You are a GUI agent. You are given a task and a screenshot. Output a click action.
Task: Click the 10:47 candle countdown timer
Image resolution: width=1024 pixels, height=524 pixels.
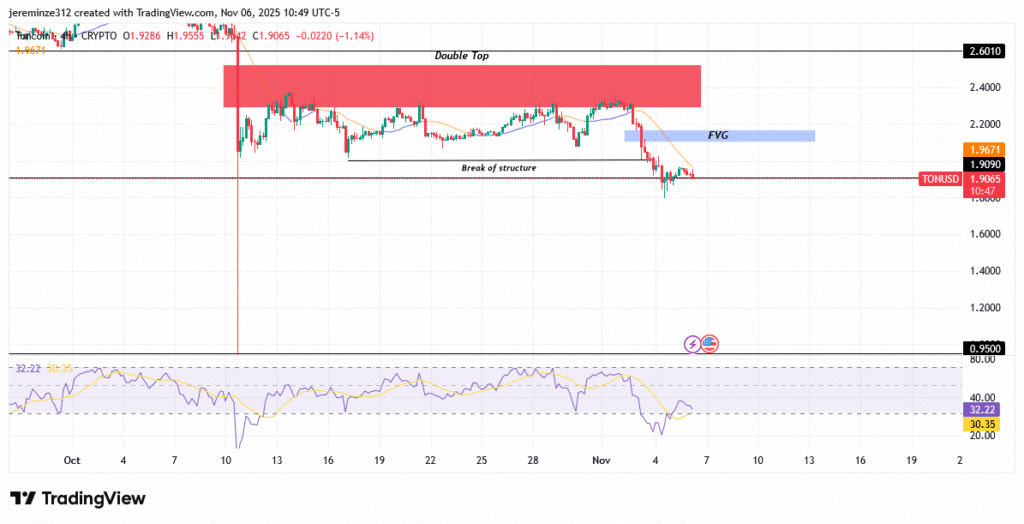tap(985, 191)
